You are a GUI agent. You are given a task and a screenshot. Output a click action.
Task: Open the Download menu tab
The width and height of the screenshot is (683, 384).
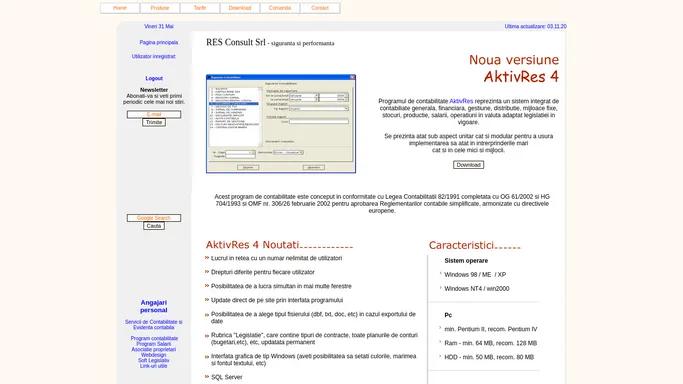(x=240, y=8)
